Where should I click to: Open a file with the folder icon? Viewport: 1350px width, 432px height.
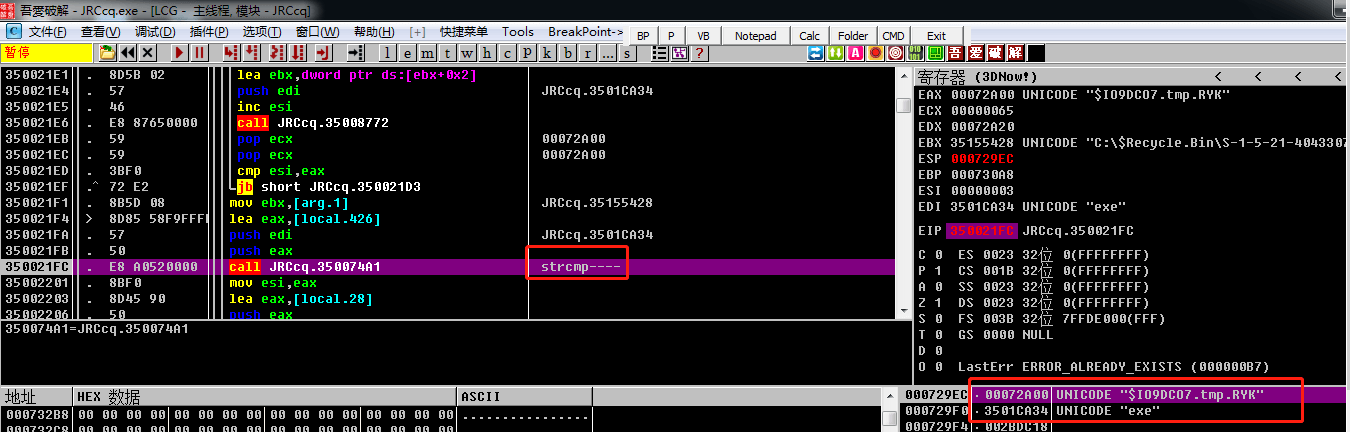(x=107, y=52)
